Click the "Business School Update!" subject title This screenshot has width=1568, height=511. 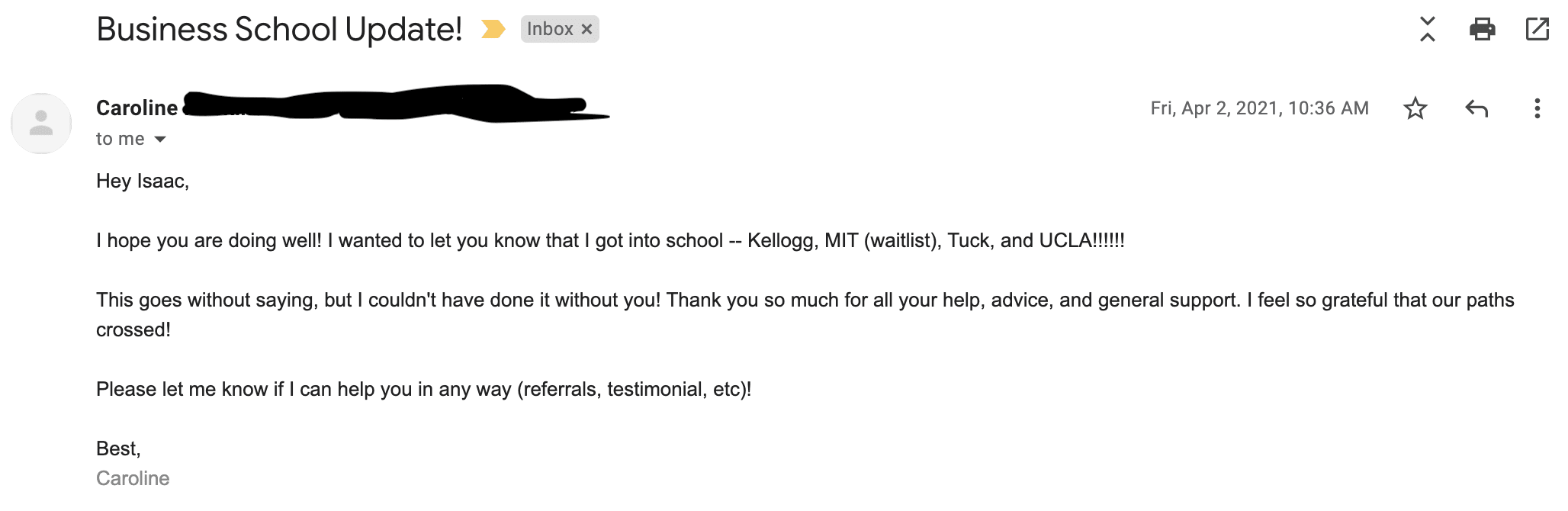[279, 30]
